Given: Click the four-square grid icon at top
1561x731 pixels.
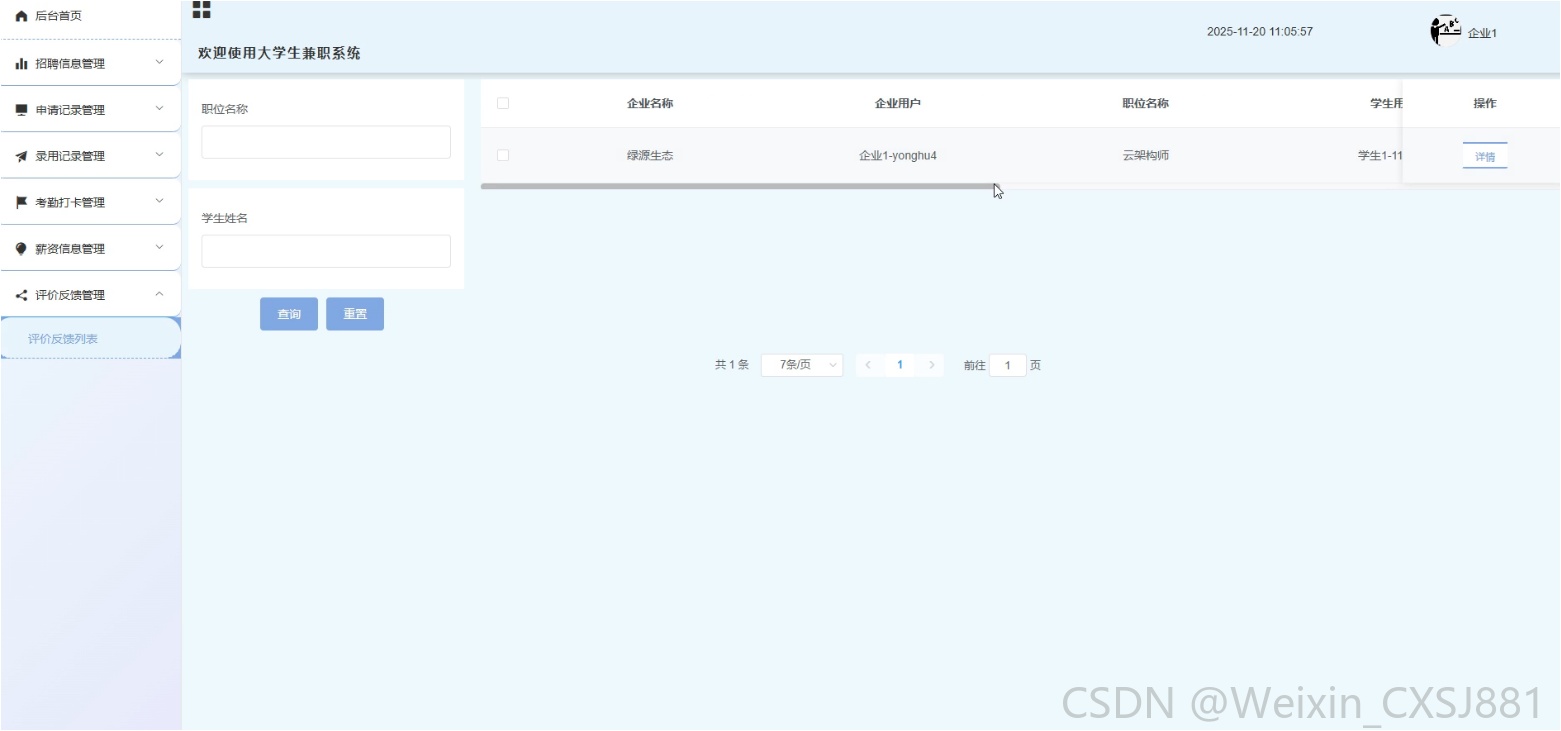Looking at the screenshot, I should pyautogui.click(x=201, y=10).
